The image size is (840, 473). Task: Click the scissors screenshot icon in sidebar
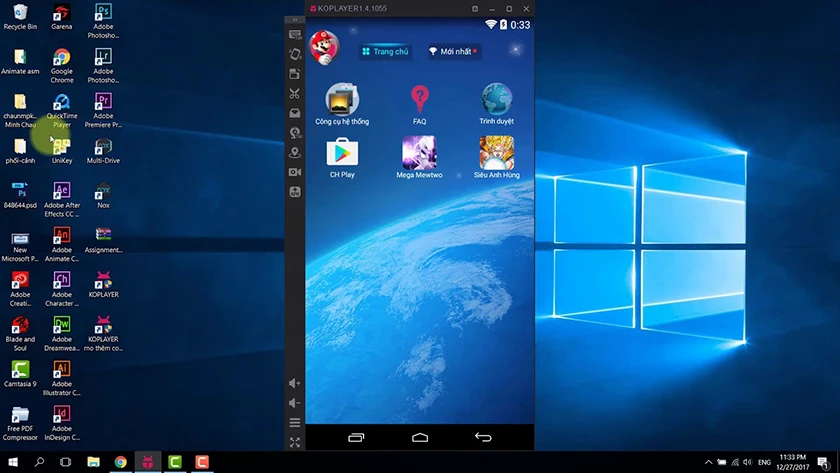295,94
